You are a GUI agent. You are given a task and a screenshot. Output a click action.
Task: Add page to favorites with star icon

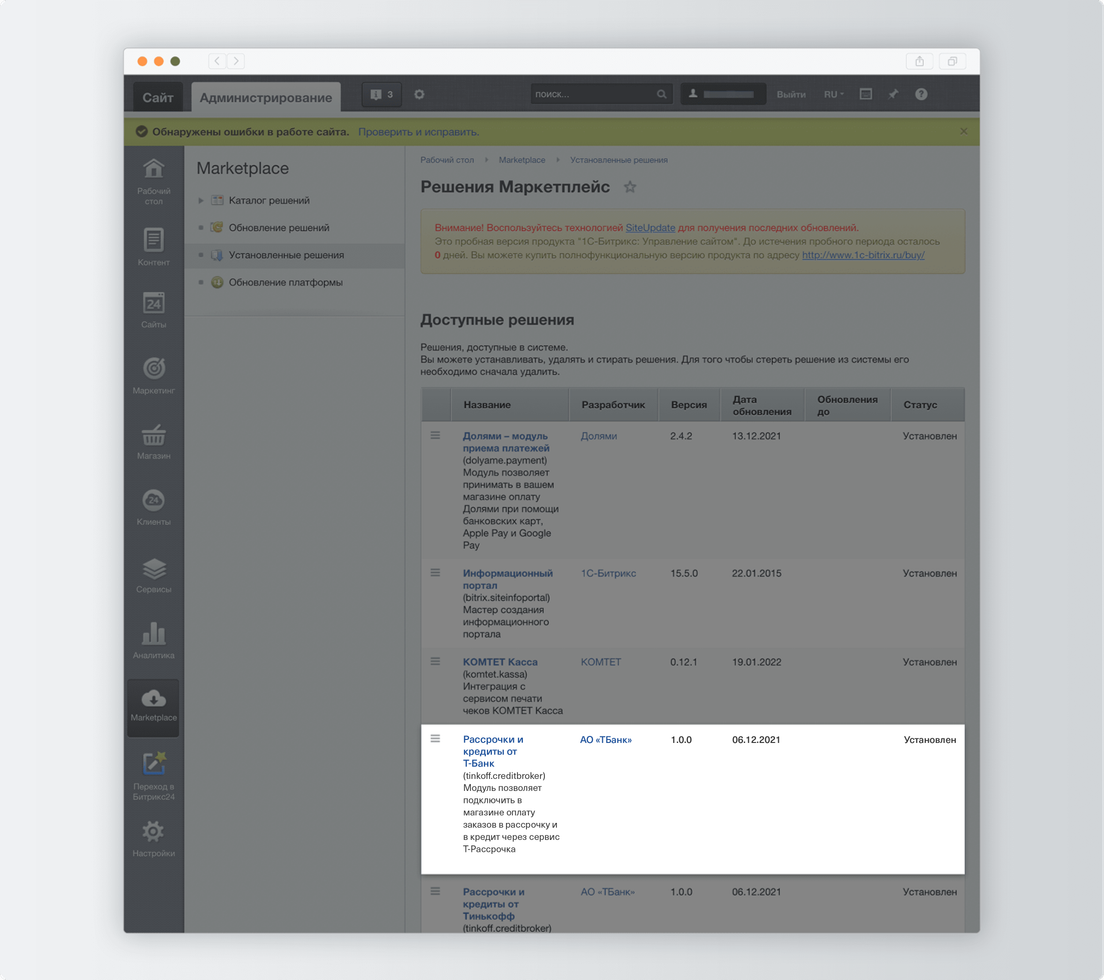(x=630, y=187)
